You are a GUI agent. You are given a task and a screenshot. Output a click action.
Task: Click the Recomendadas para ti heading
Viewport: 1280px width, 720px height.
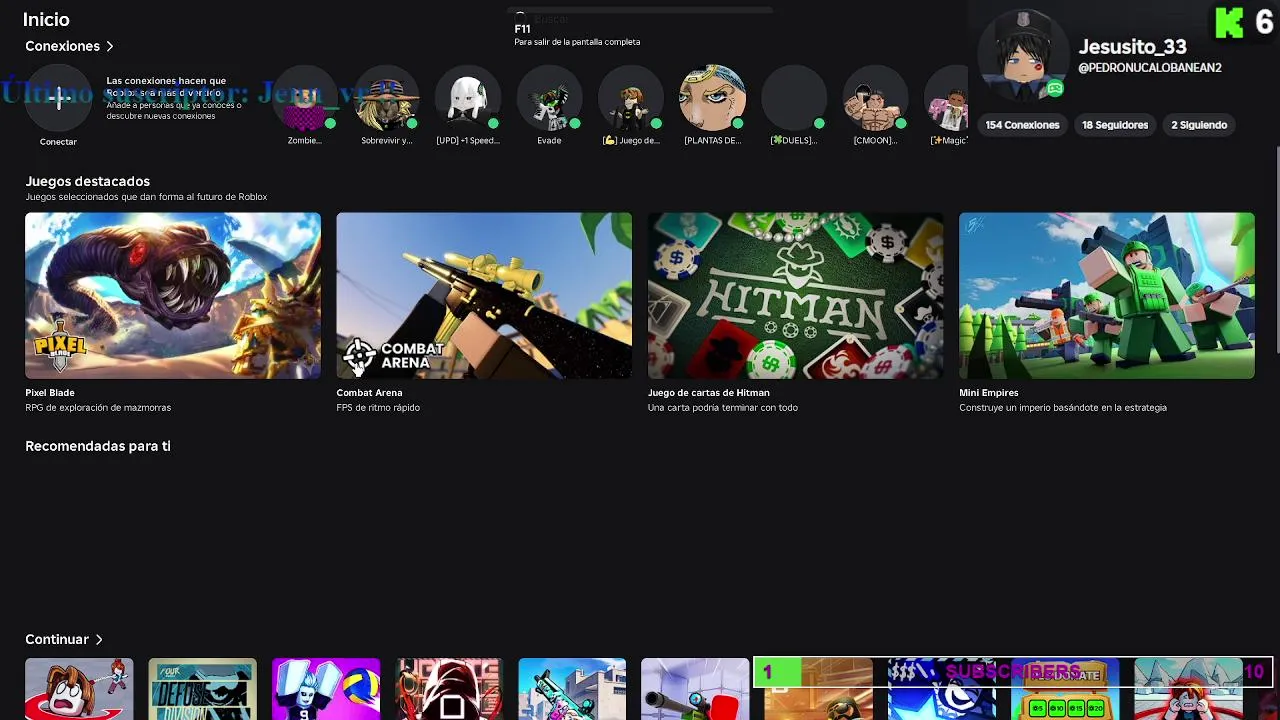coord(98,446)
